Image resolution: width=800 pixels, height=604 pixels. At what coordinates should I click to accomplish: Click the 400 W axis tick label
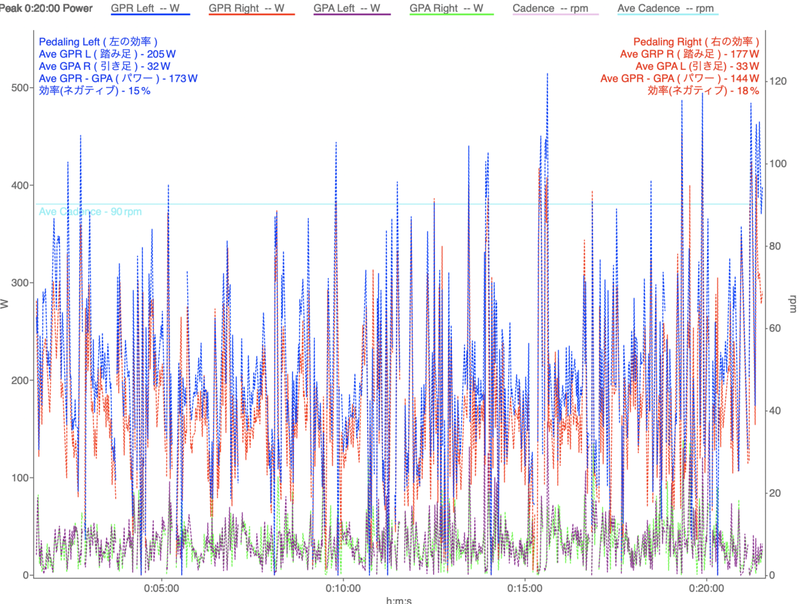click(20, 185)
